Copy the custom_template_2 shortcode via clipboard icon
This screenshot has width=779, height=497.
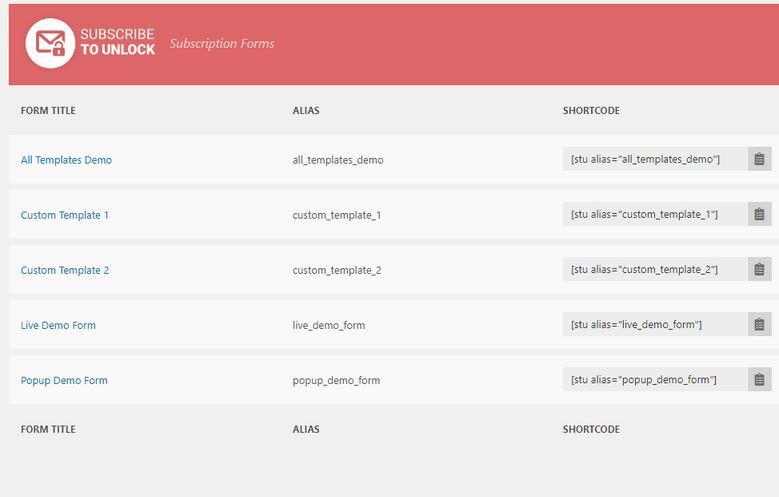[760, 269]
